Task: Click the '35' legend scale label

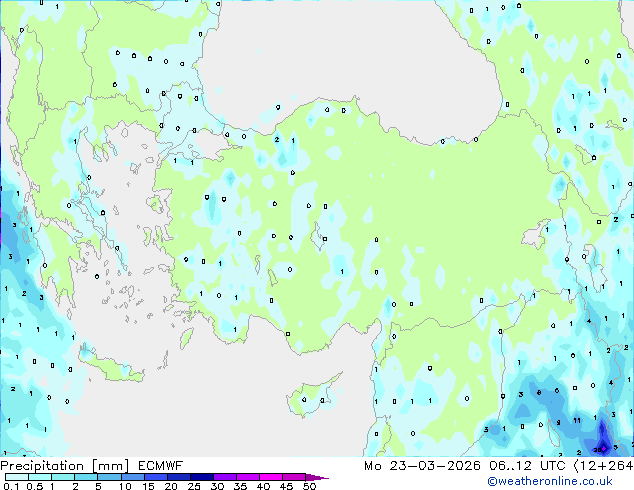Action: [240, 486]
